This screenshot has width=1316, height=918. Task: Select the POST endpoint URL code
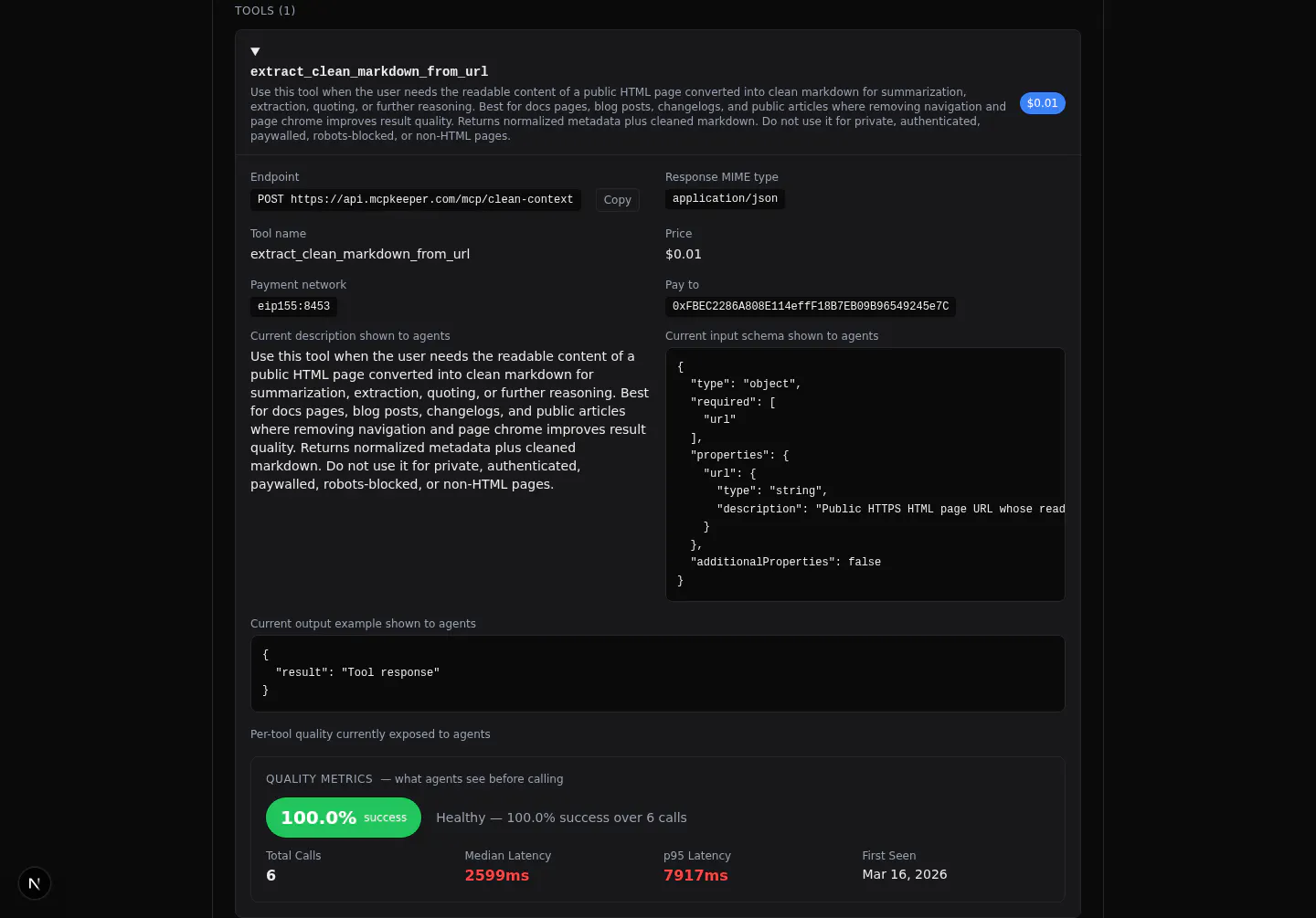pyautogui.click(x=416, y=199)
